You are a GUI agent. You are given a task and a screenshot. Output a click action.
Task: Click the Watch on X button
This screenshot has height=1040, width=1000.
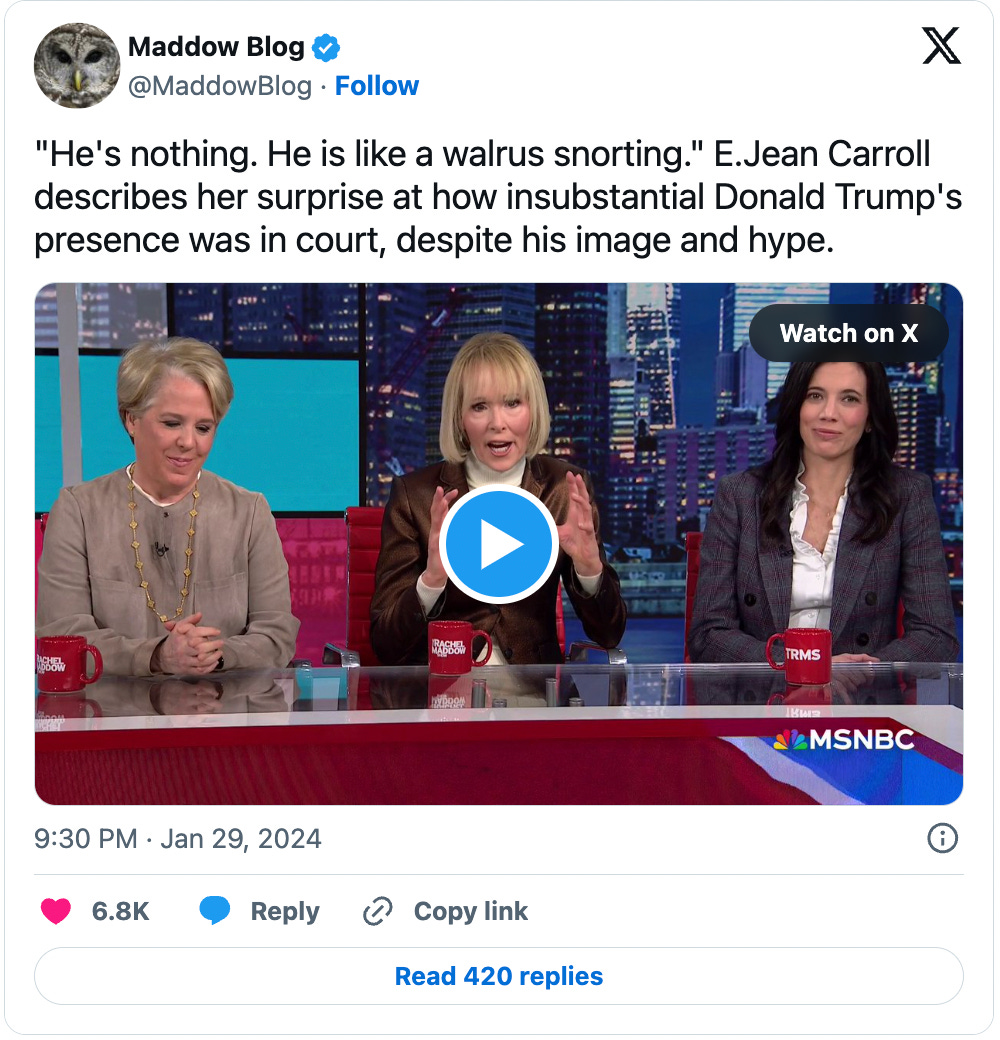click(x=848, y=333)
